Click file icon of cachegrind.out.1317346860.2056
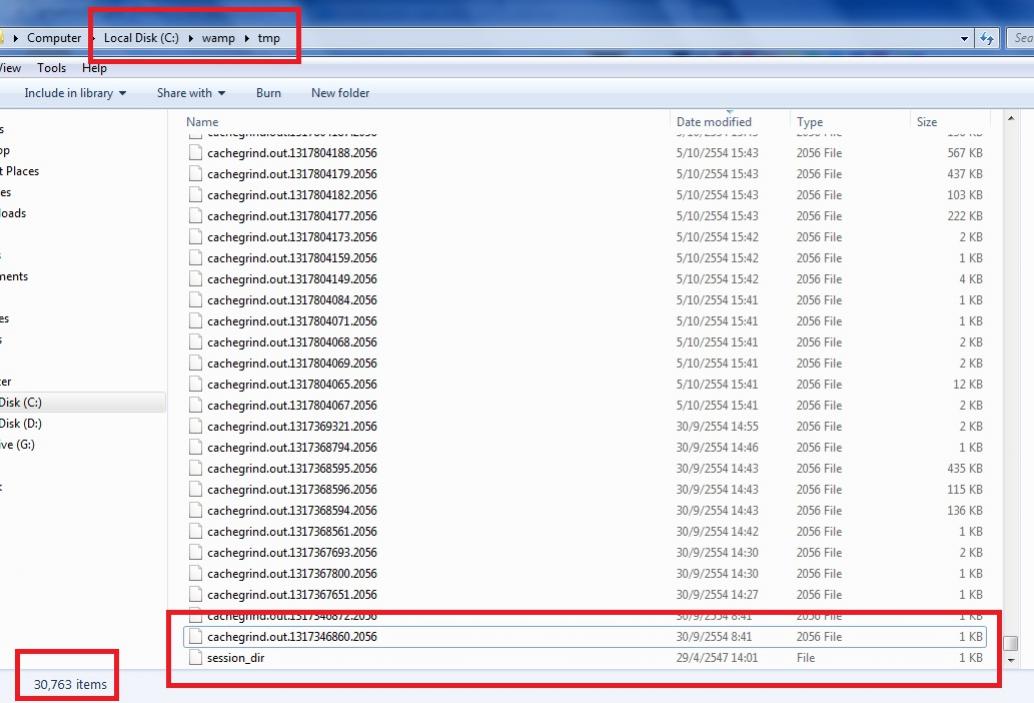 pyautogui.click(x=195, y=637)
